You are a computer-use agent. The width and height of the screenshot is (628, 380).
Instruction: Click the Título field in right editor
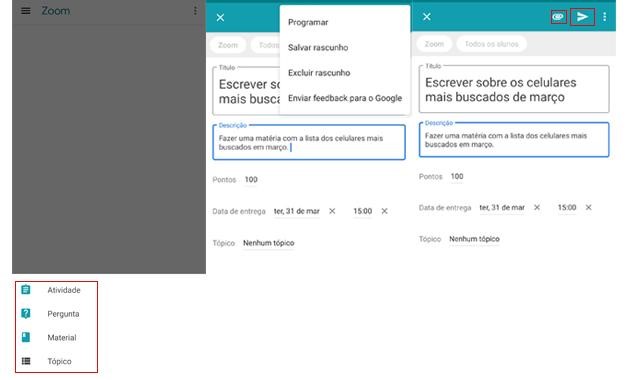[514, 89]
